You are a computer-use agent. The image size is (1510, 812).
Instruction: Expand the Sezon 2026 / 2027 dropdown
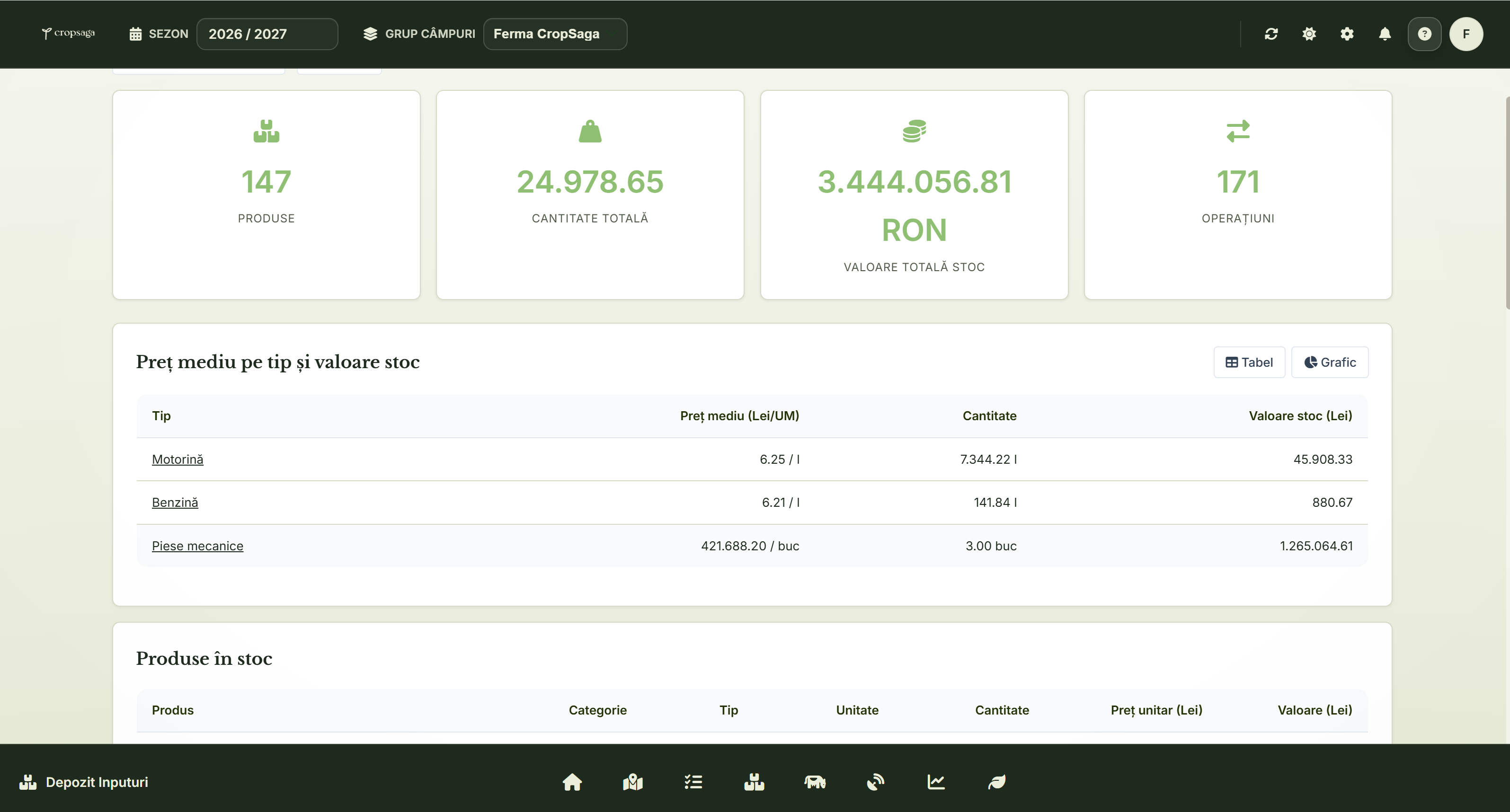click(x=266, y=34)
